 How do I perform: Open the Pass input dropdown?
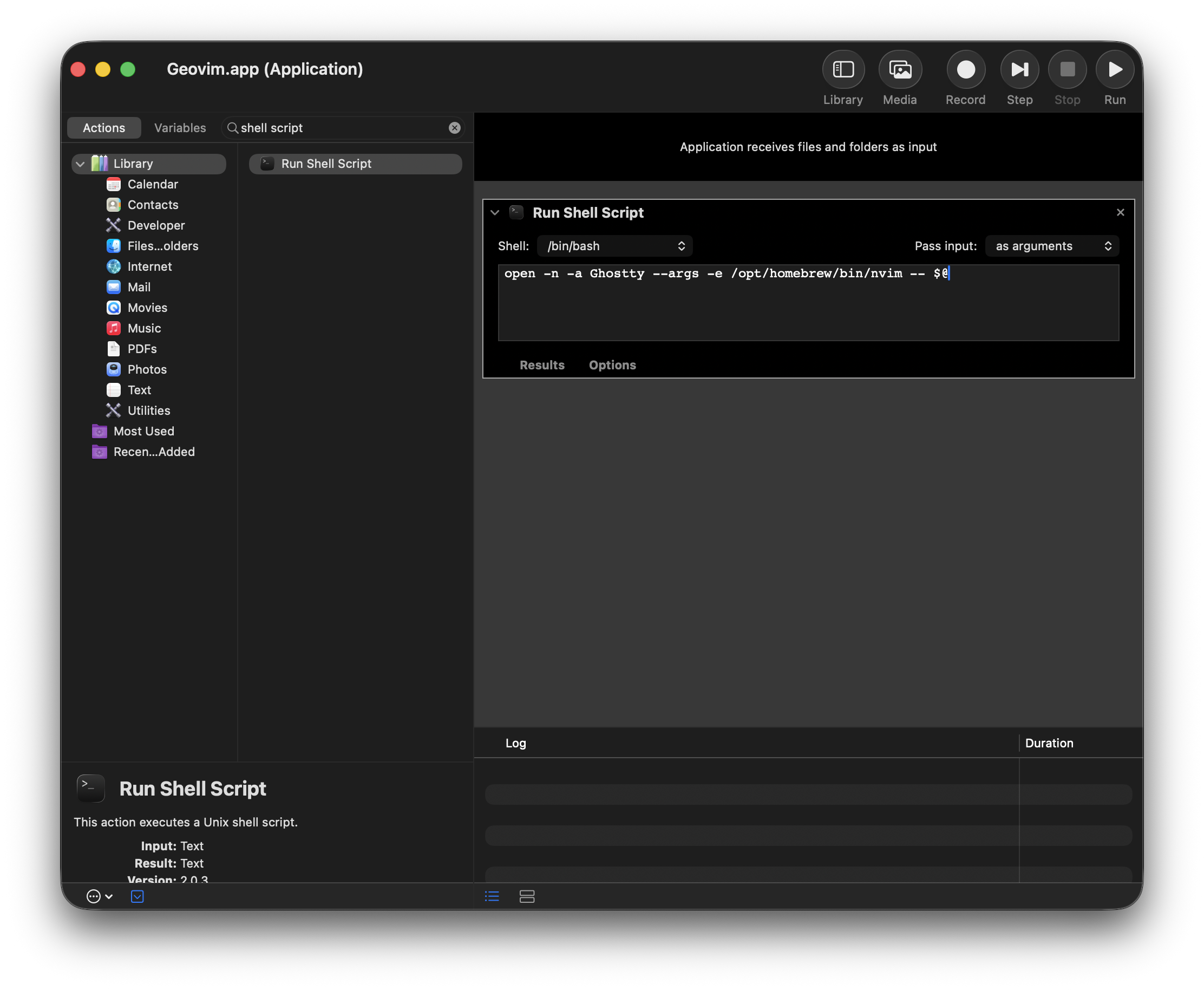pyautogui.click(x=1051, y=246)
